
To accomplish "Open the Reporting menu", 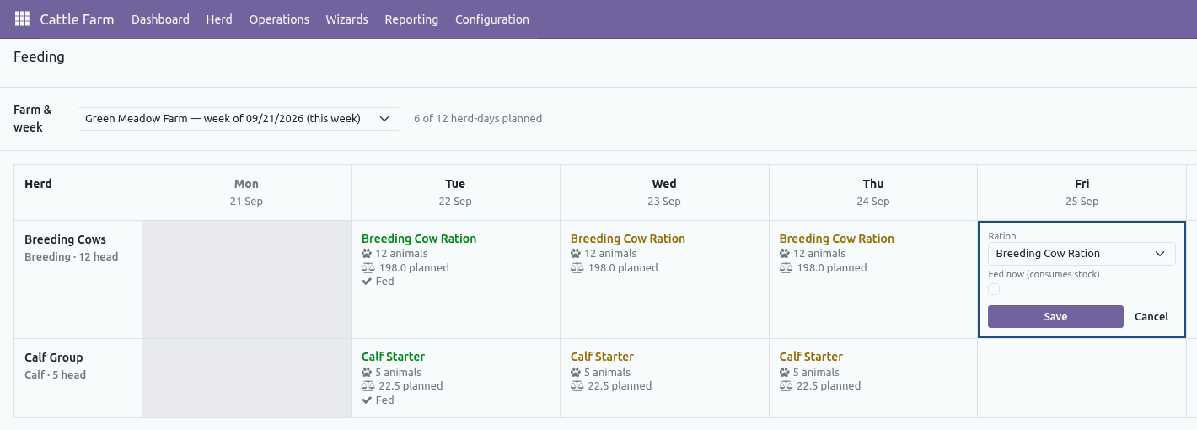I will [x=411, y=19].
